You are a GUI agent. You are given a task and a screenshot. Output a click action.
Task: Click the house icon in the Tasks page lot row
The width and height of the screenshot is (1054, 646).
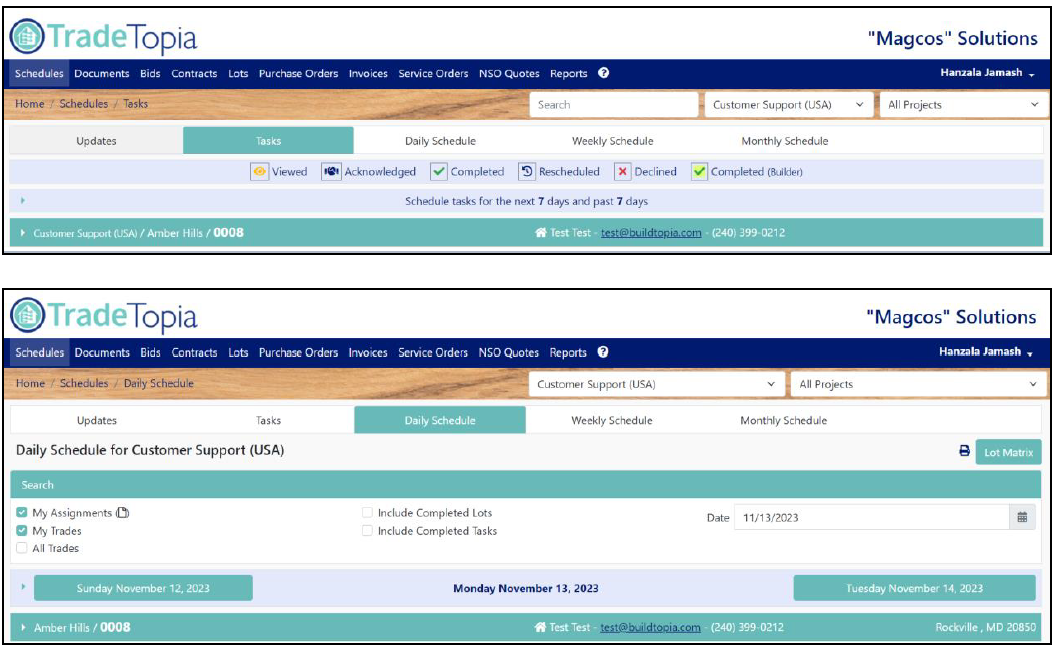[540, 233]
